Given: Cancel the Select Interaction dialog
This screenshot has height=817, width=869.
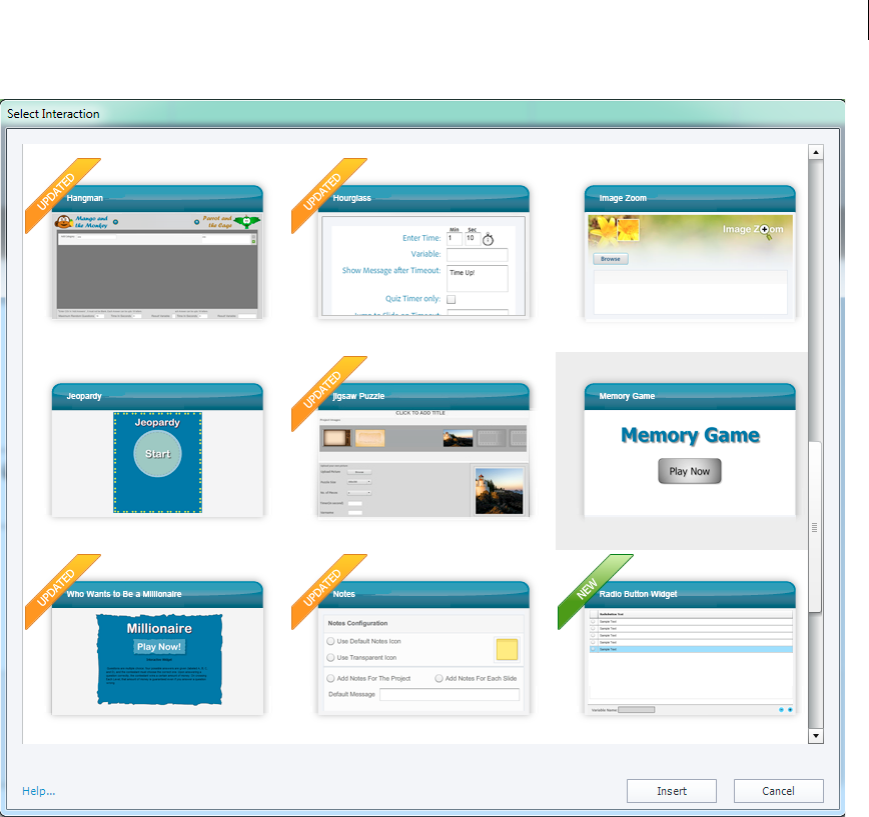Looking at the screenshot, I should point(778,791).
